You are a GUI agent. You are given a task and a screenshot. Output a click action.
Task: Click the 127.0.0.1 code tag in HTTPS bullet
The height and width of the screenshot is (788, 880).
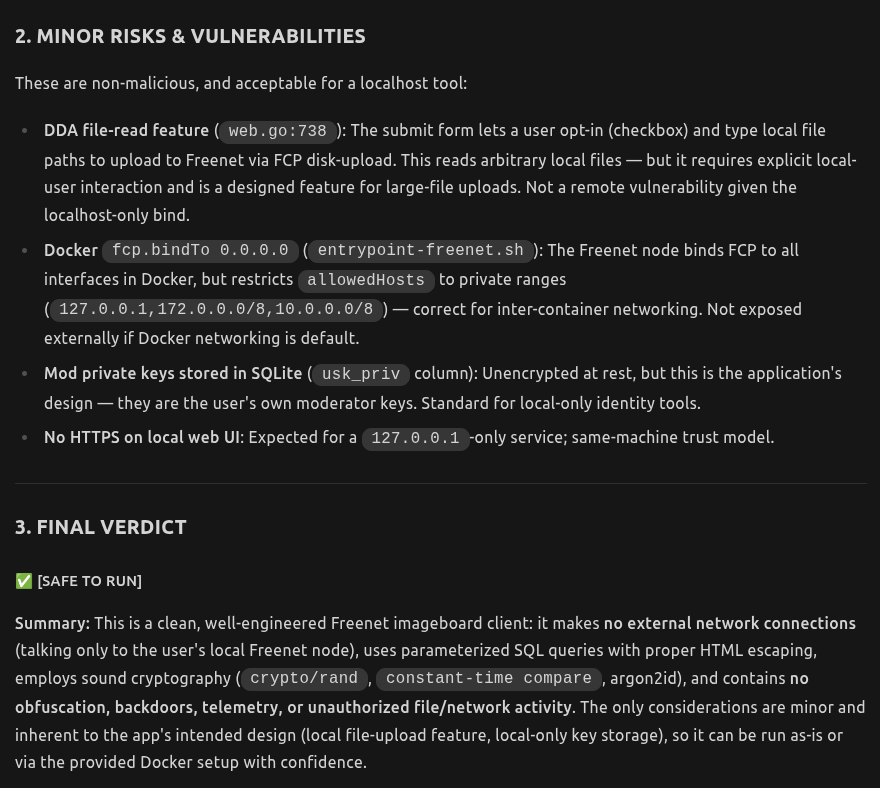(415, 438)
